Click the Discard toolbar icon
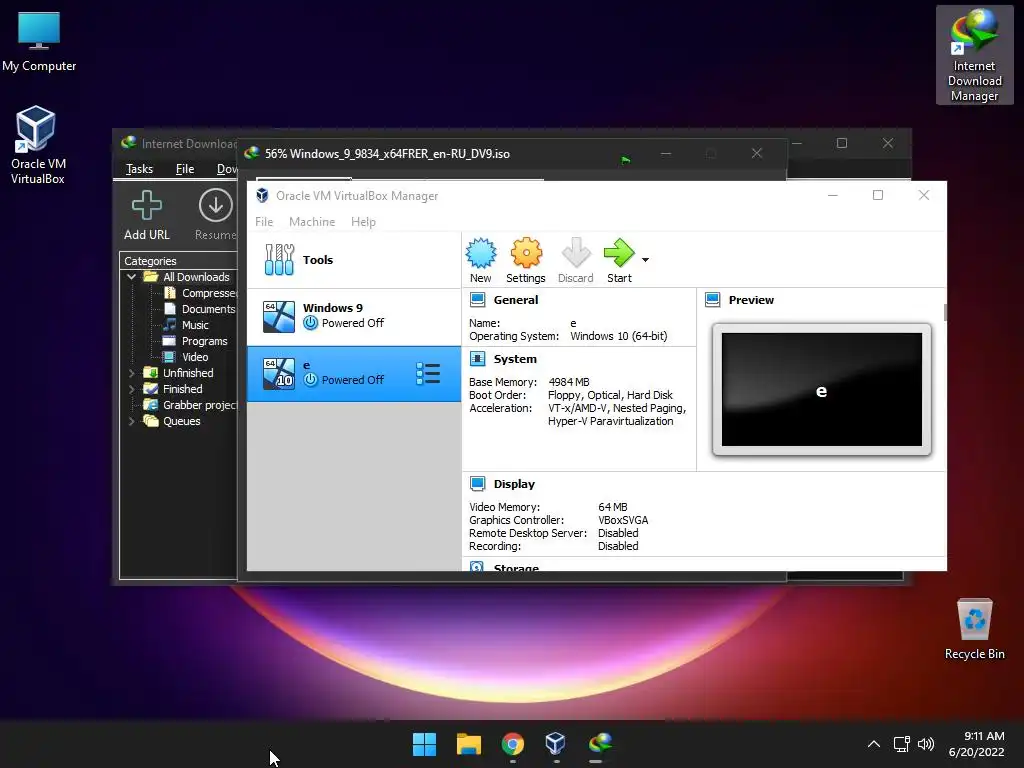1024x768 pixels. (575, 260)
